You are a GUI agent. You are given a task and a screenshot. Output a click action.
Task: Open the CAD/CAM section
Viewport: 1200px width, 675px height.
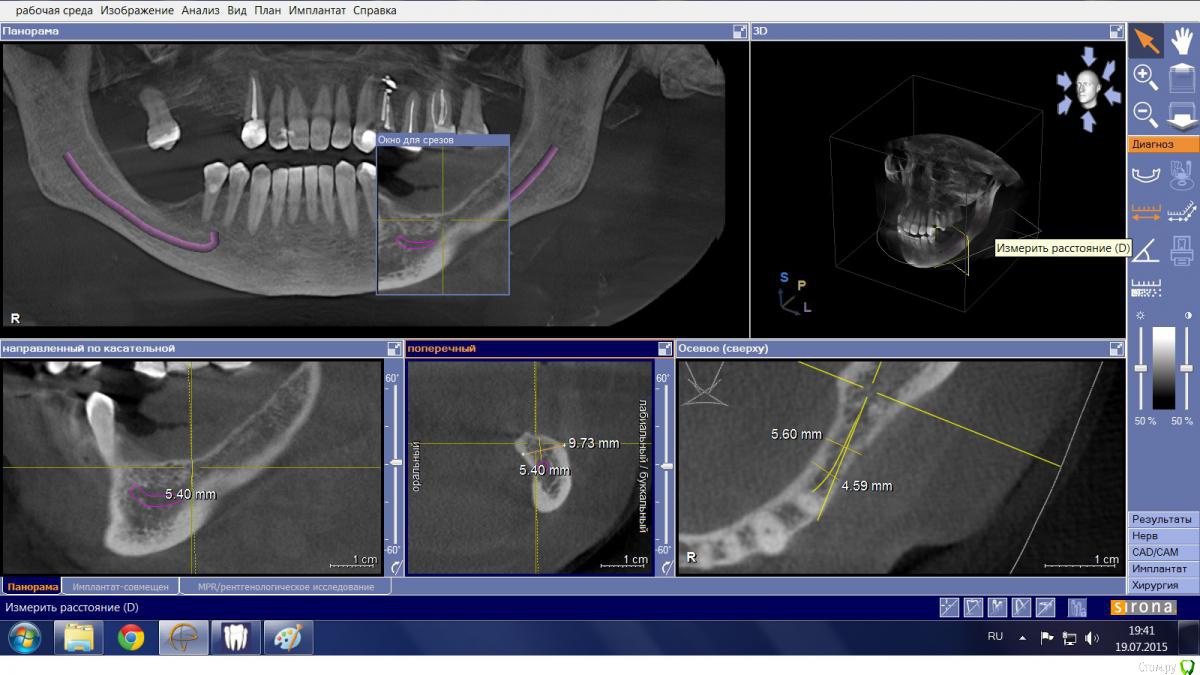pyautogui.click(x=1161, y=552)
